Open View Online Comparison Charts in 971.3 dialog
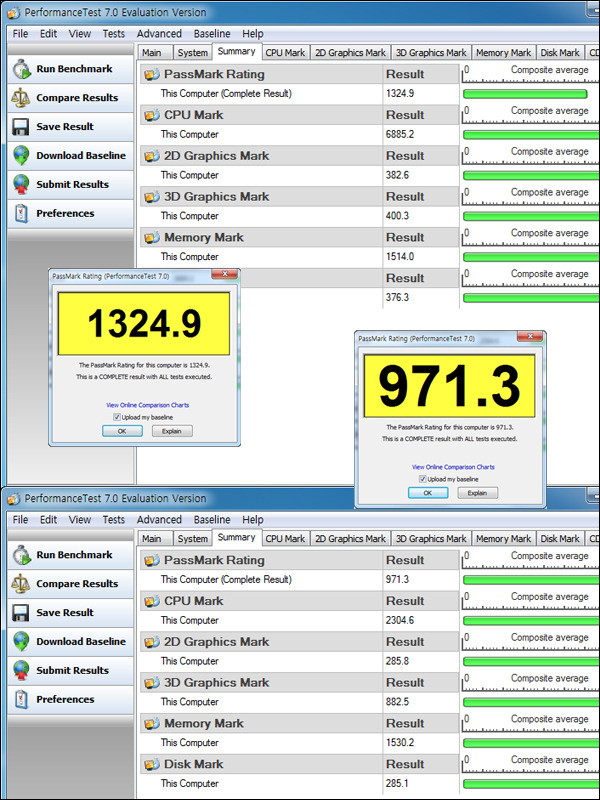 (453, 467)
